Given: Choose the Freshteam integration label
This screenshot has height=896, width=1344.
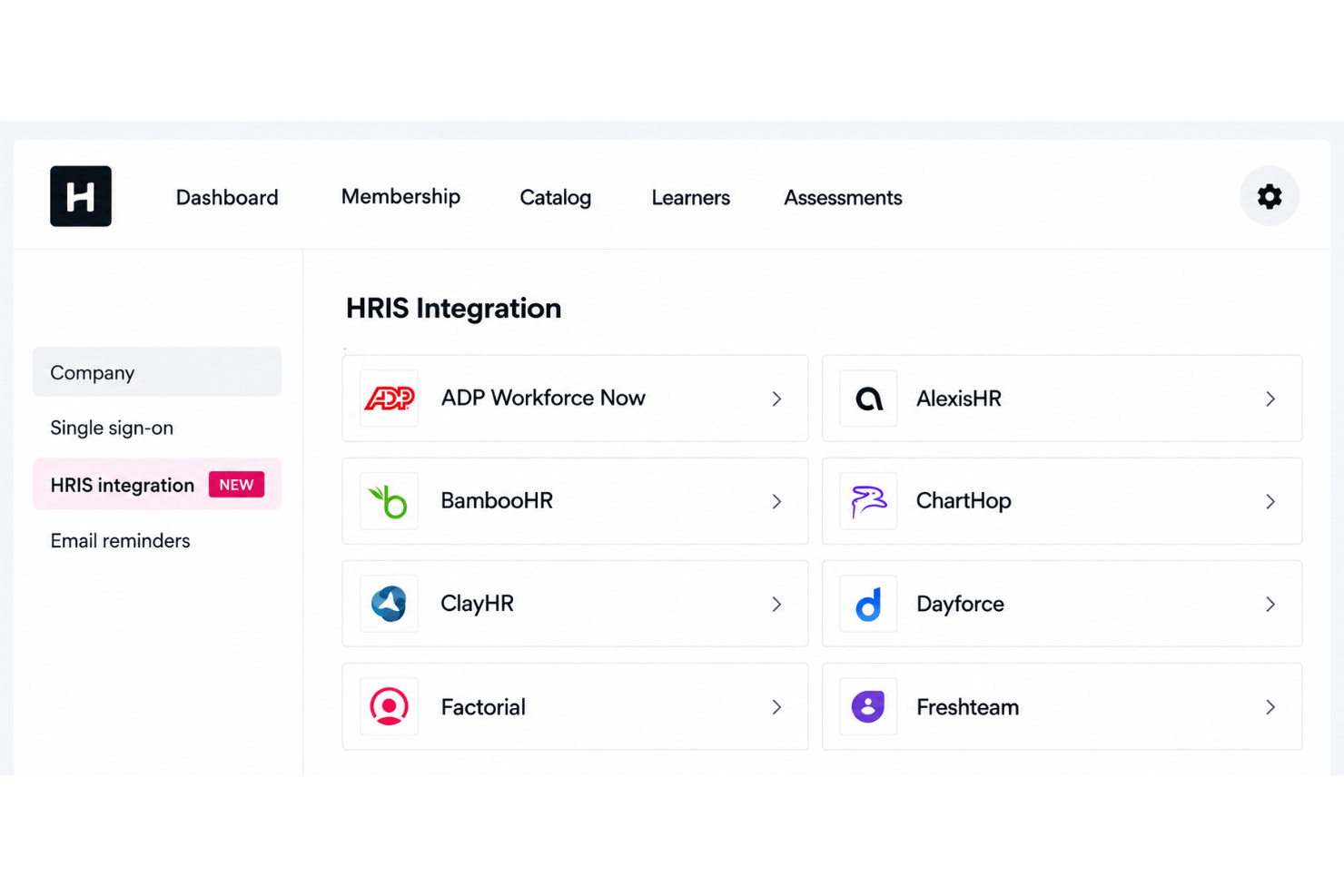Looking at the screenshot, I should [x=967, y=707].
